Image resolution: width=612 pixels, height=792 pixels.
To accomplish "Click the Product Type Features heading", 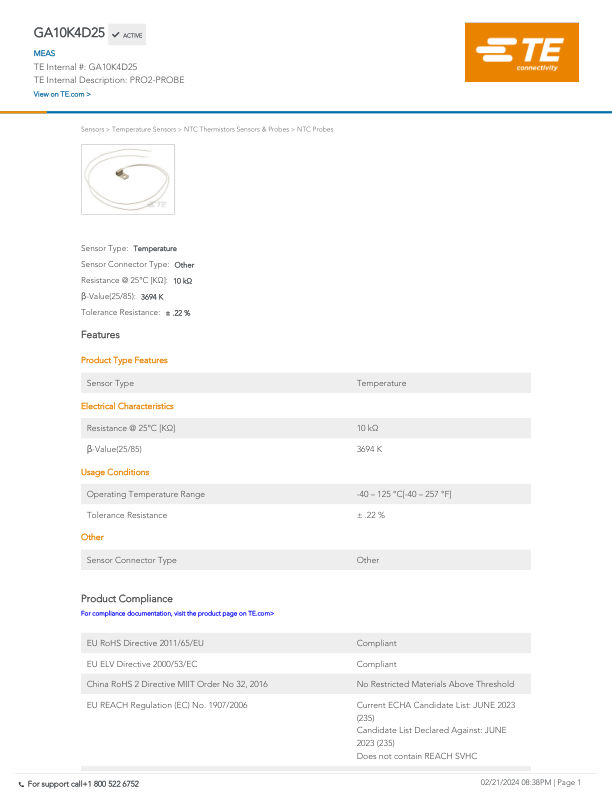I will (x=124, y=360).
